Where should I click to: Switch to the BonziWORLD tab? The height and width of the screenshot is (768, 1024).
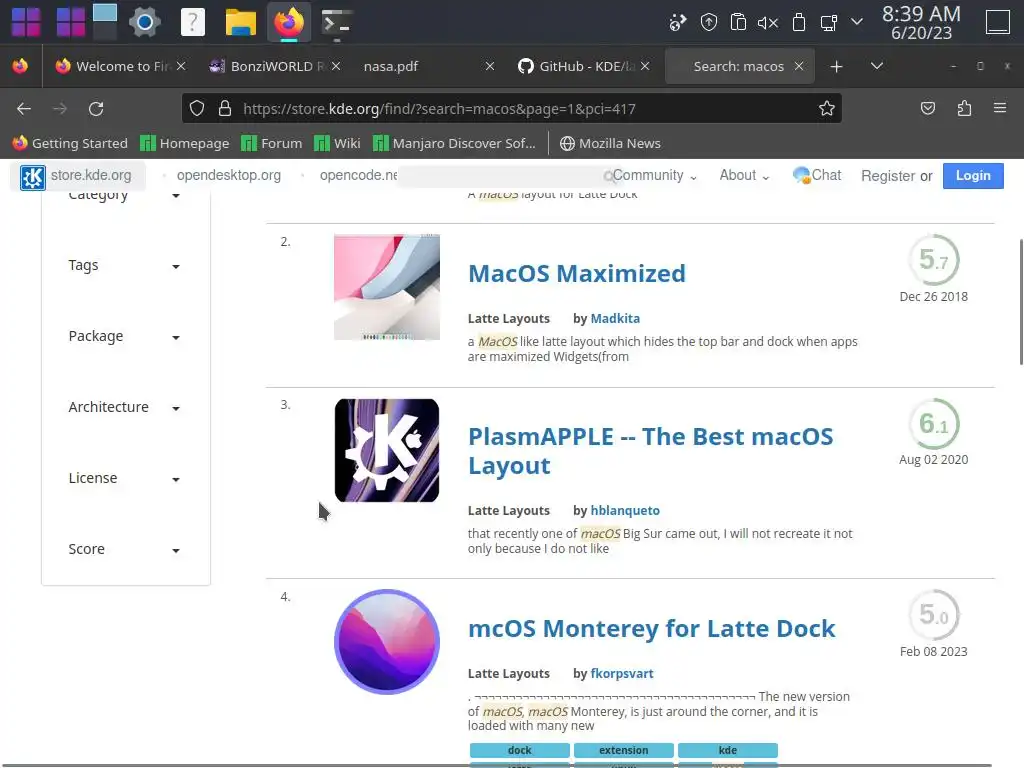click(x=276, y=67)
